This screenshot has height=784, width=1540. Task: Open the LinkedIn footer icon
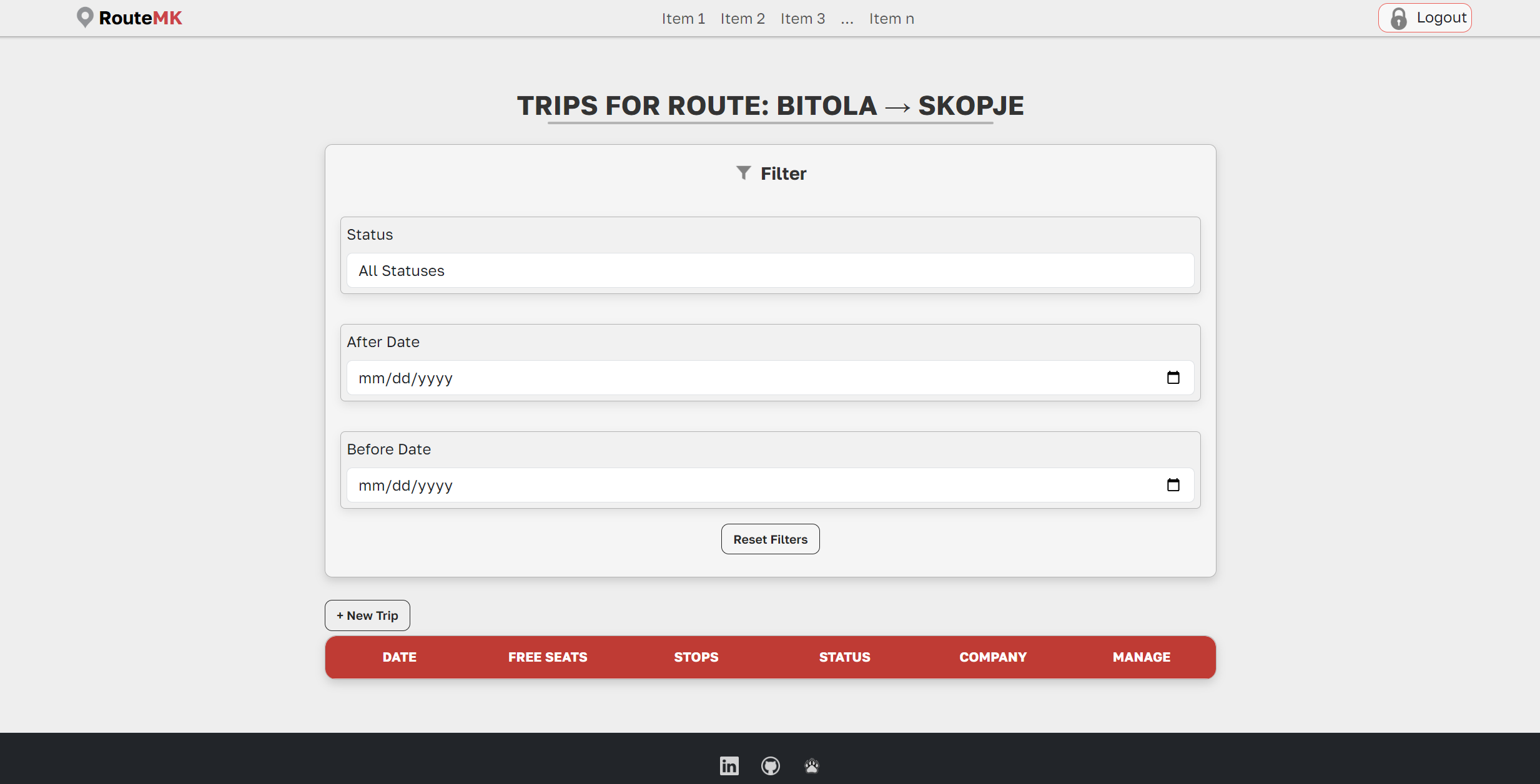pyautogui.click(x=729, y=765)
